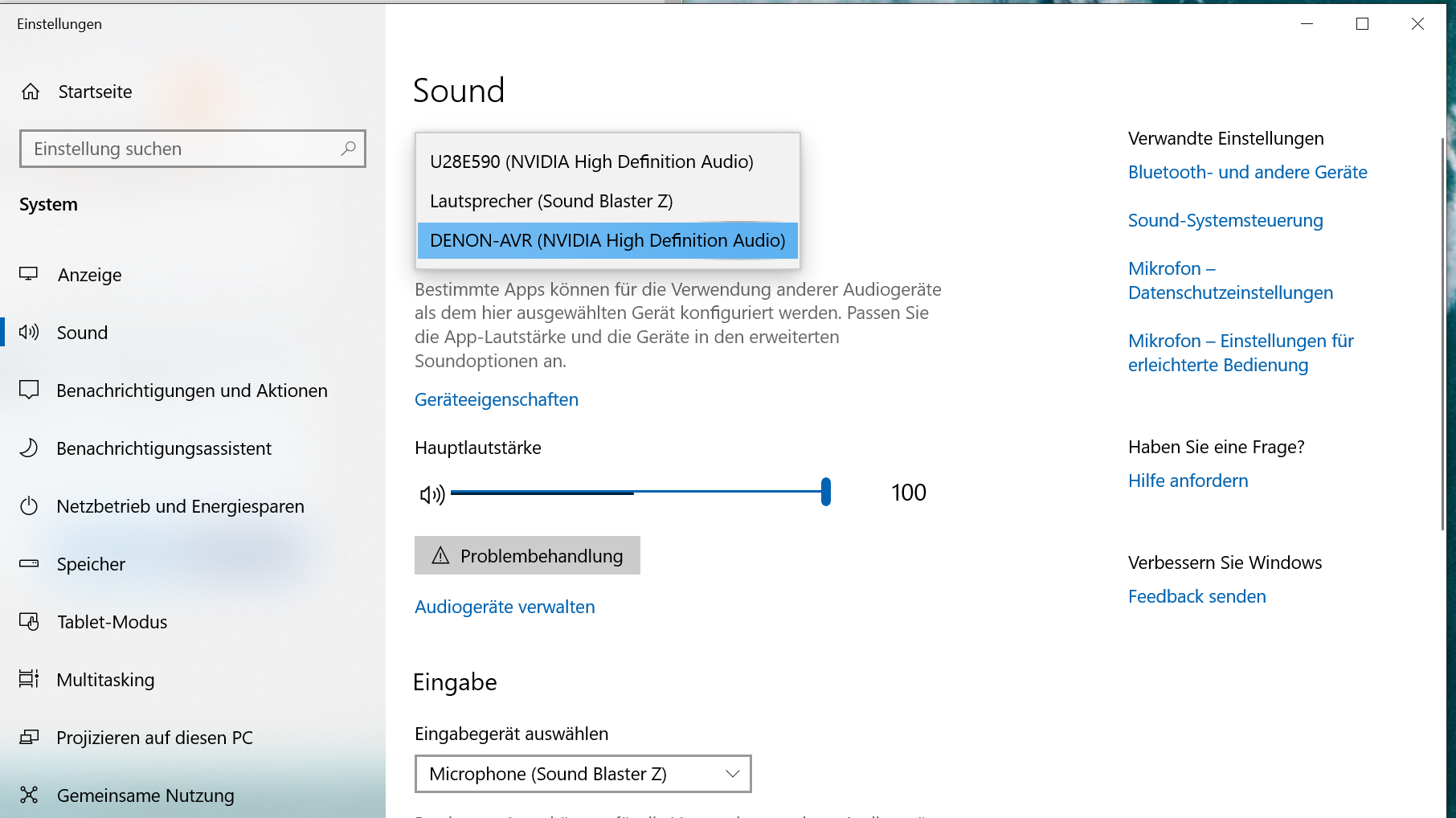The width and height of the screenshot is (1456, 818).
Task: Click the Anzeige monitor icon
Action: [29, 274]
